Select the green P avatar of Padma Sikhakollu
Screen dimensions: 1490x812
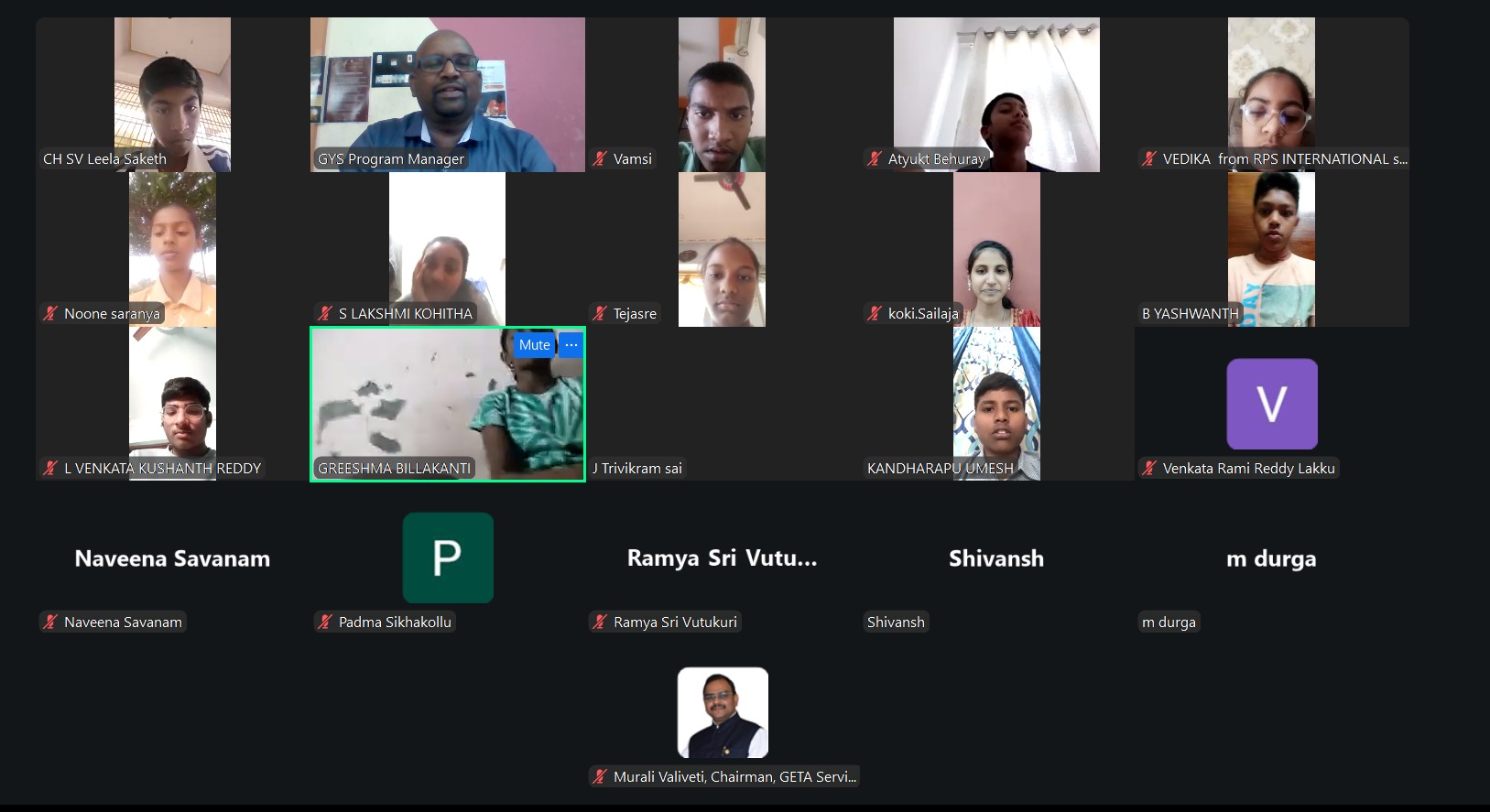pos(448,558)
